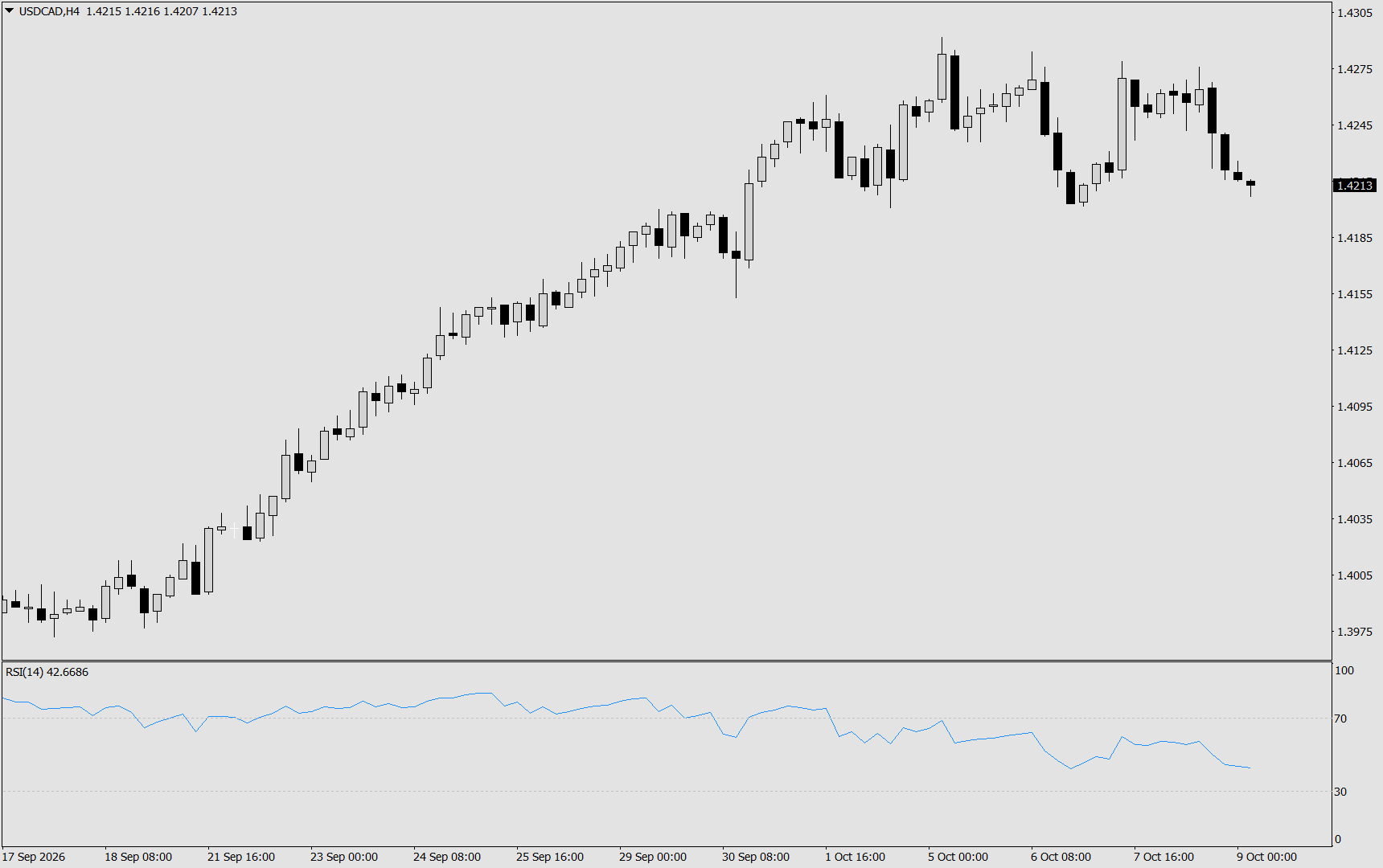The image size is (1383, 868).
Task: Select the 1.4305 price axis label
Action: (x=1355, y=13)
